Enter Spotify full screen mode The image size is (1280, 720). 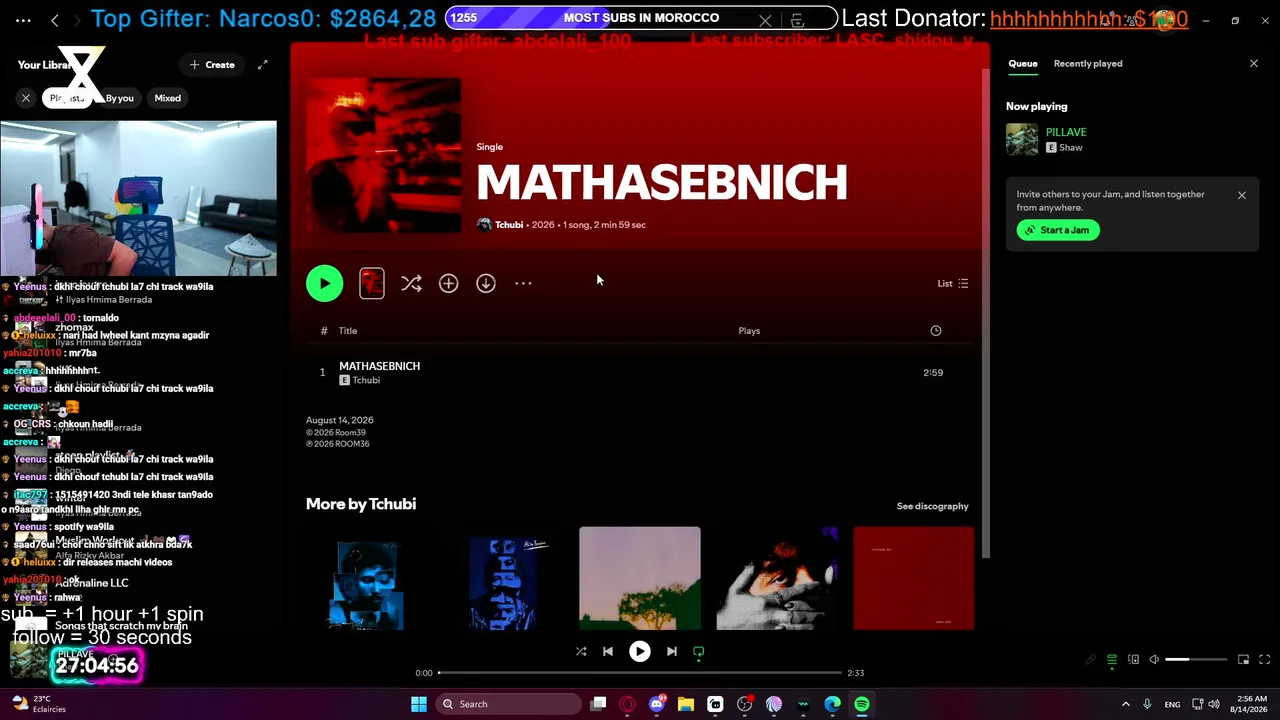tap(1265, 660)
